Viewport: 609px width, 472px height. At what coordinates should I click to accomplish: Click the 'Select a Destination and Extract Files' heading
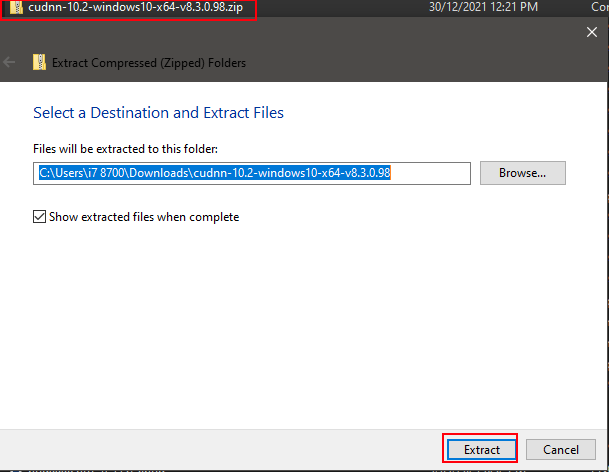(158, 113)
